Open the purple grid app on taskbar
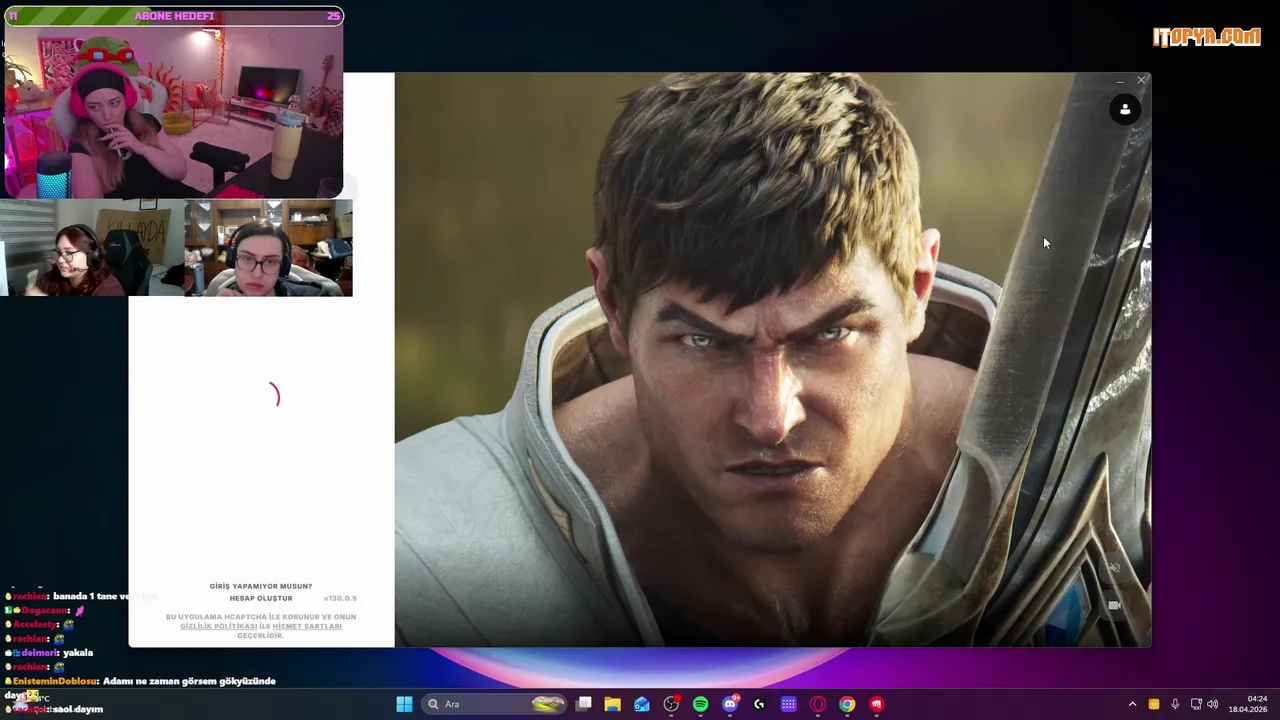This screenshot has width=1280, height=720. 788,704
